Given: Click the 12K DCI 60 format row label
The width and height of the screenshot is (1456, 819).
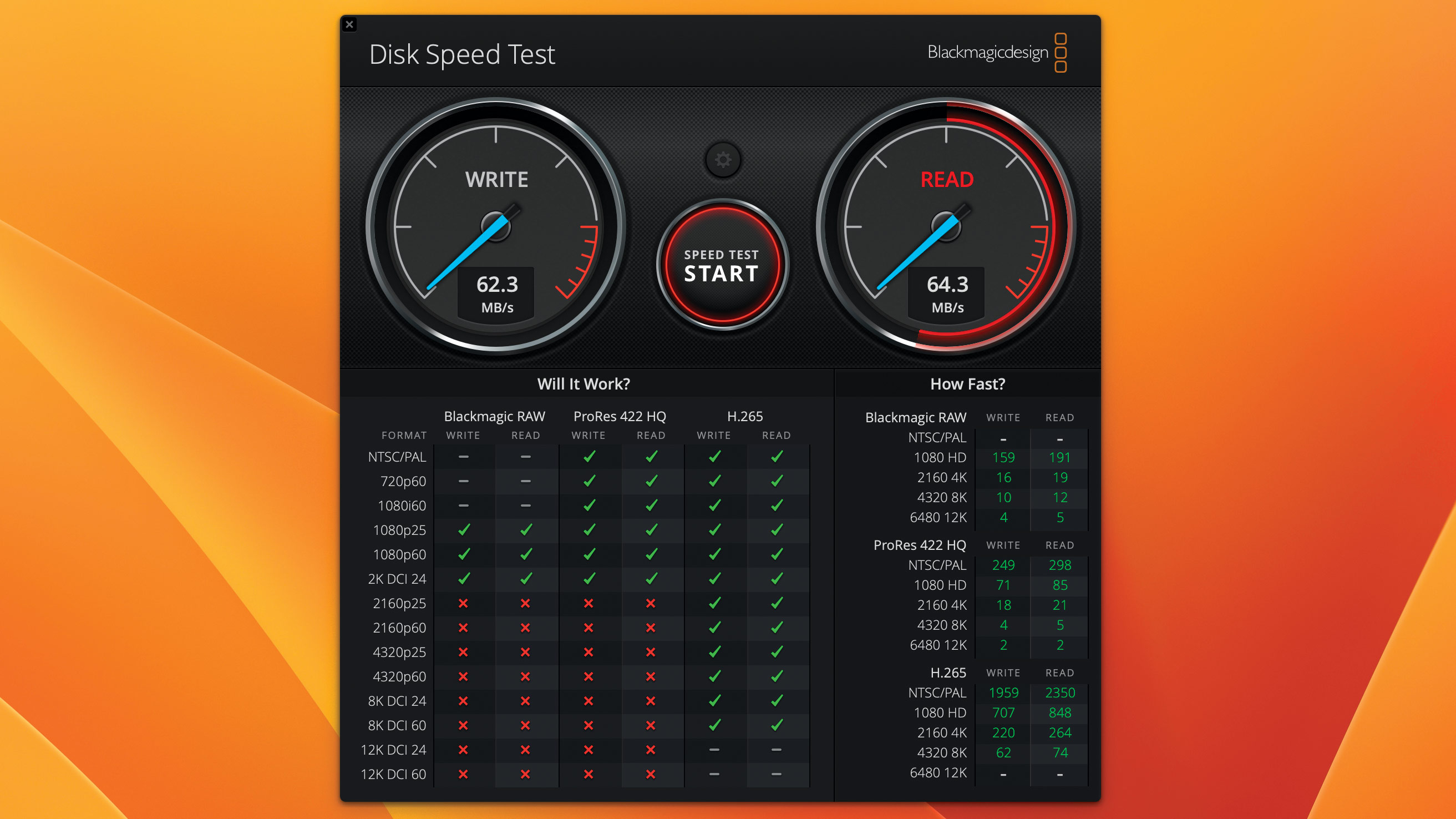Looking at the screenshot, I should click(x=393, y=774).
